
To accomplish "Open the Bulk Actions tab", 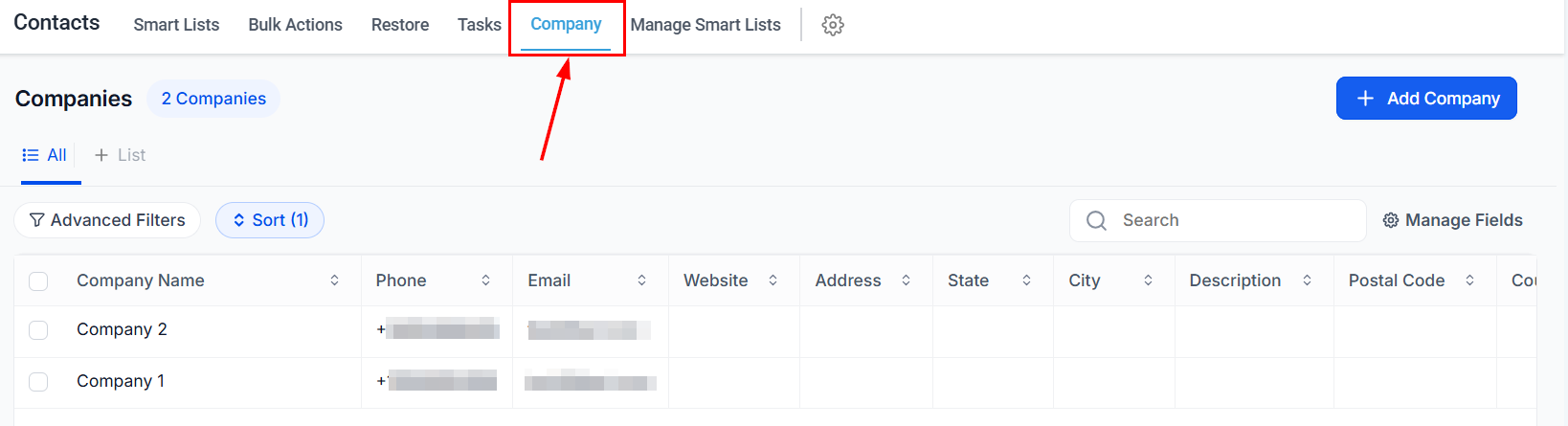I will pyautogui.click(x=295, y=25).
